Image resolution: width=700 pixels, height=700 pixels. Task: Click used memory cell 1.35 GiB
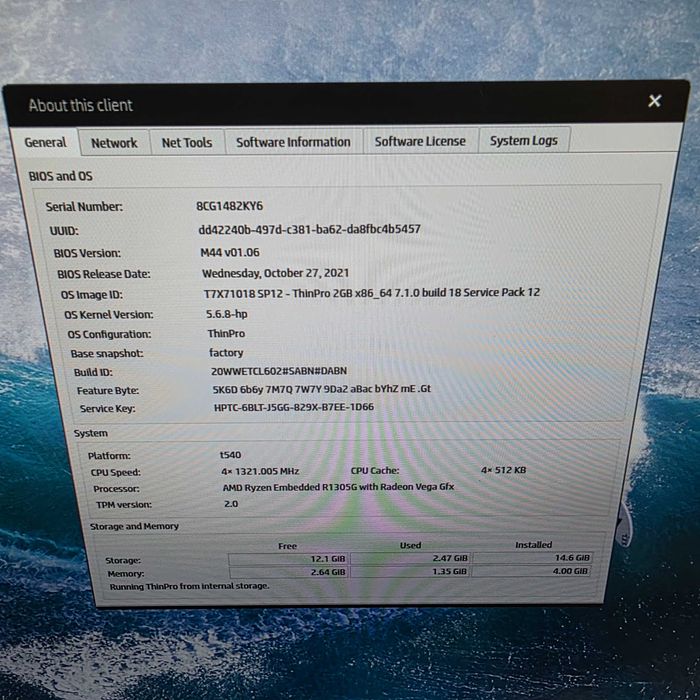point(411,571)
